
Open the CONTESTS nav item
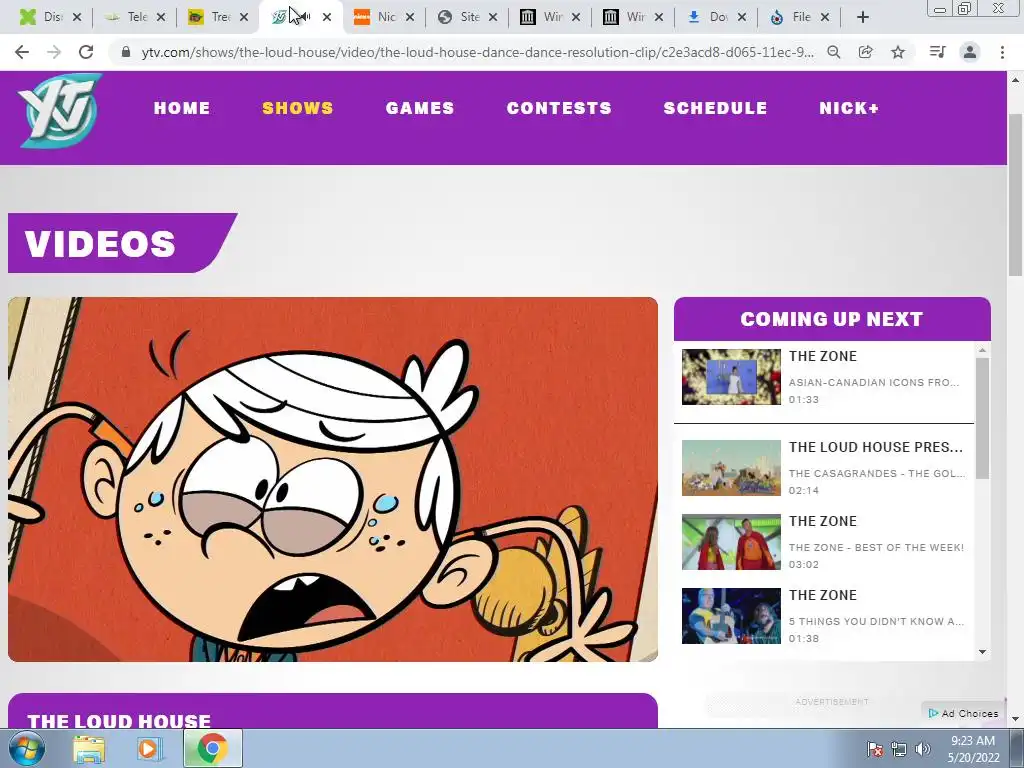click(x=559, y=108)
